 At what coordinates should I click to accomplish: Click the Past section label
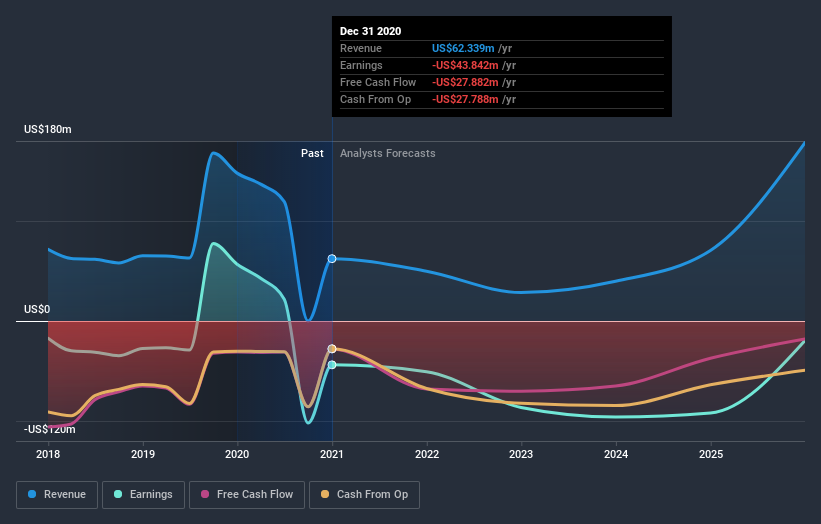coord(312,153)
